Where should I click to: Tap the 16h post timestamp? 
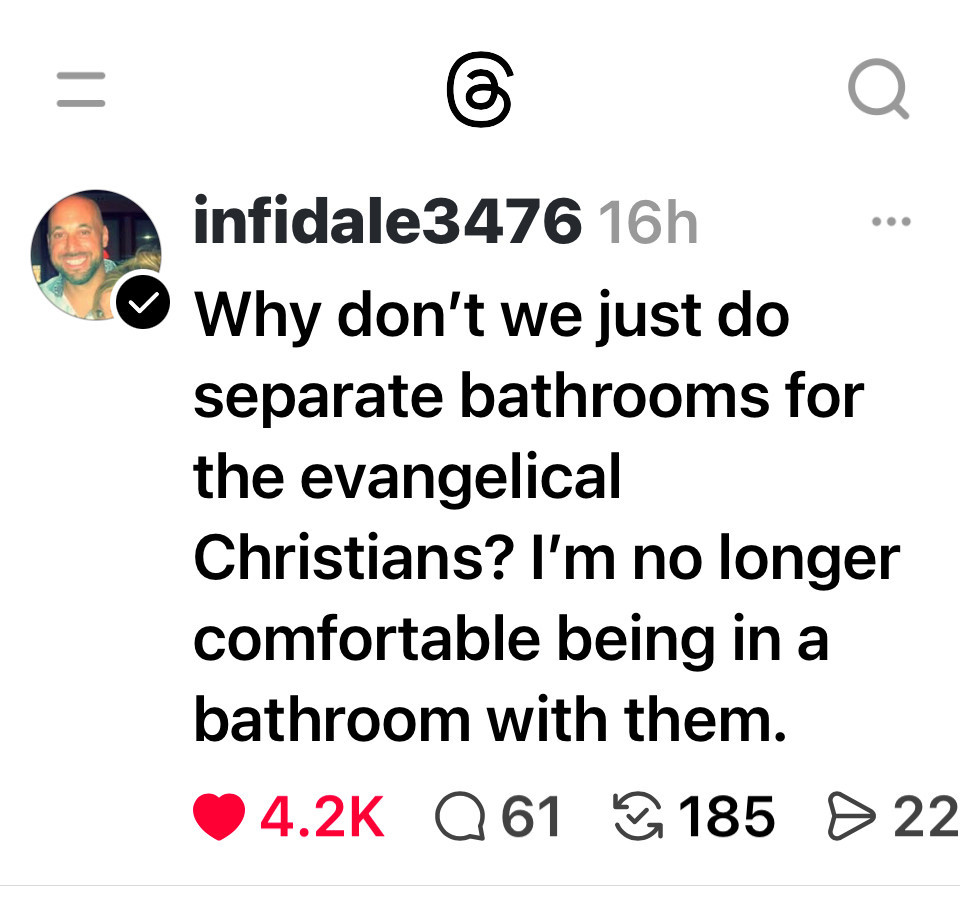[x=648, y=223]
